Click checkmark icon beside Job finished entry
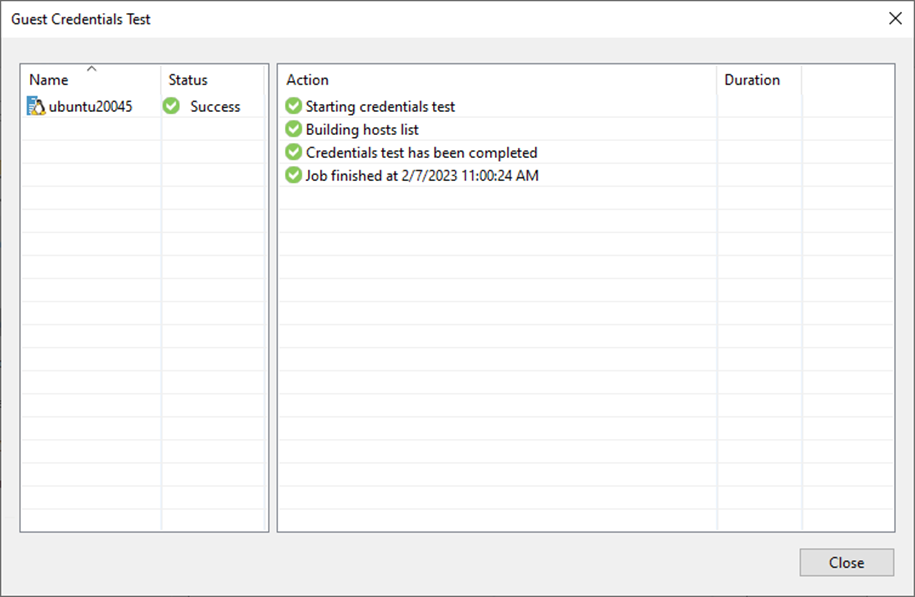Image resolution: width=915 pixels, height=597 pixels. 293,175
